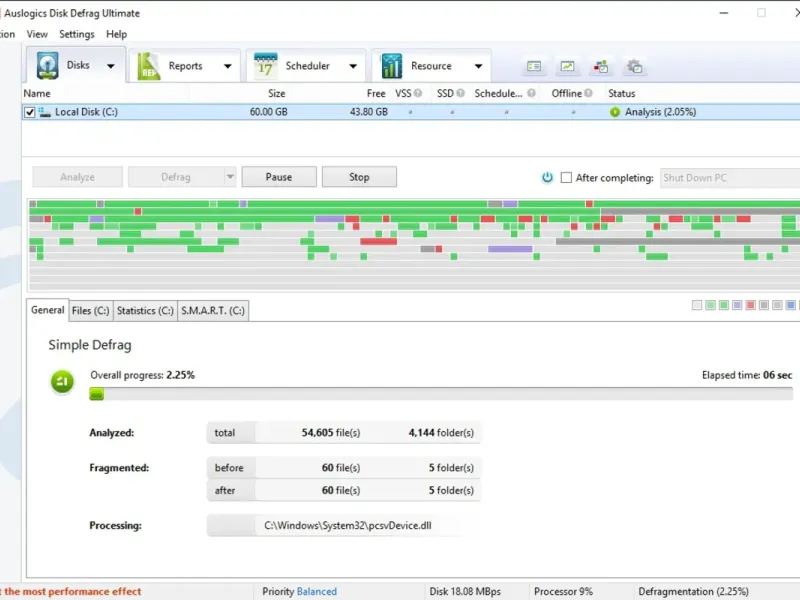Click the most performance effect link
This screenshot has width=800, height=600.
tap(70, 591)
